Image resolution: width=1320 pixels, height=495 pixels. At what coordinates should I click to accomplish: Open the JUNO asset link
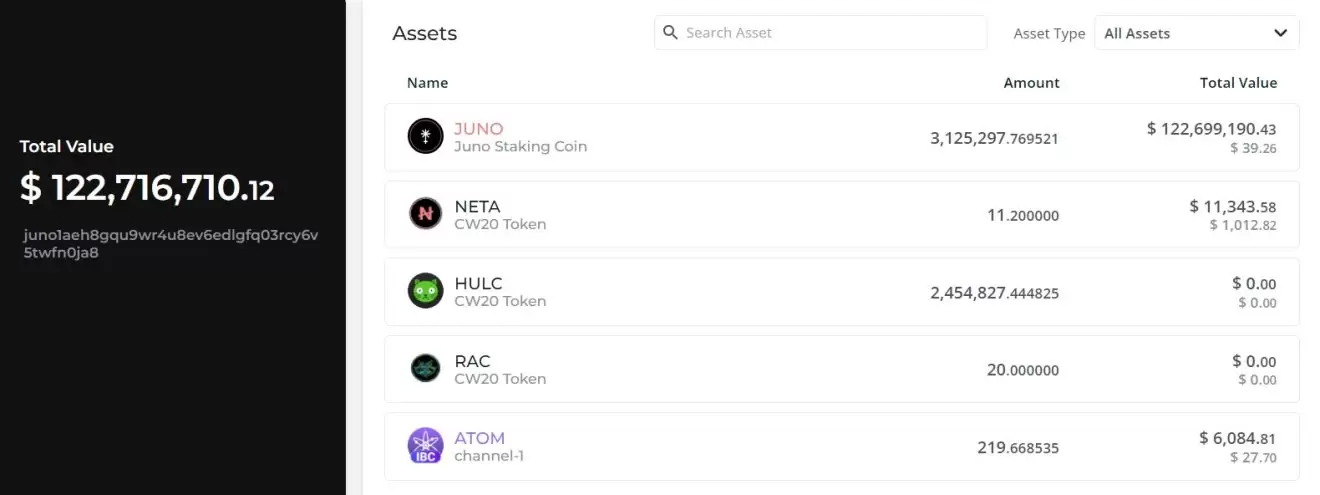[479, 129]
